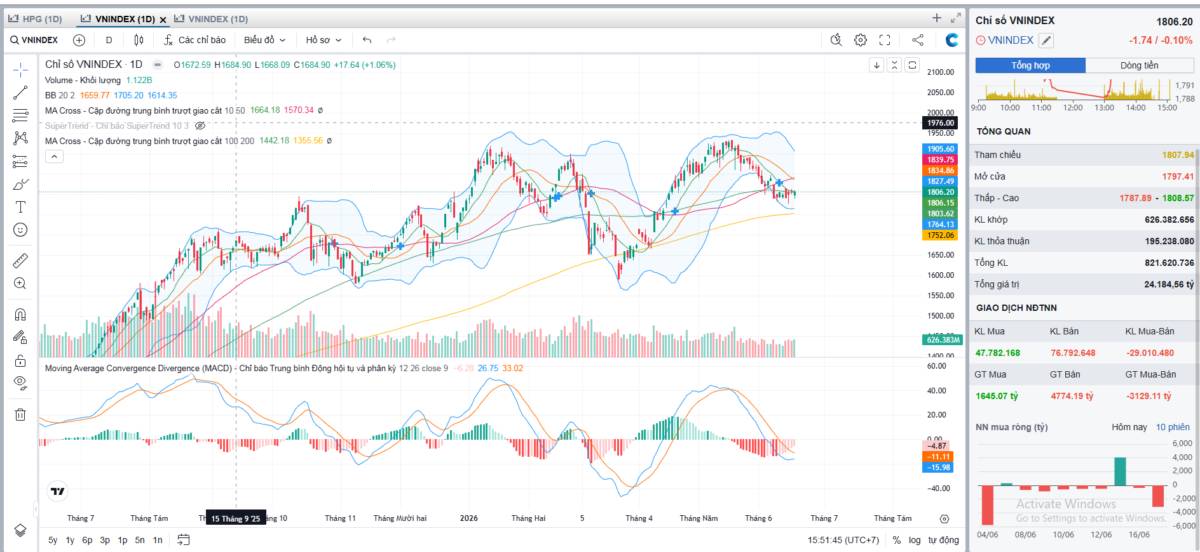
Task: Expand the Biểu đồ dropdown
Action: [265, 40]
